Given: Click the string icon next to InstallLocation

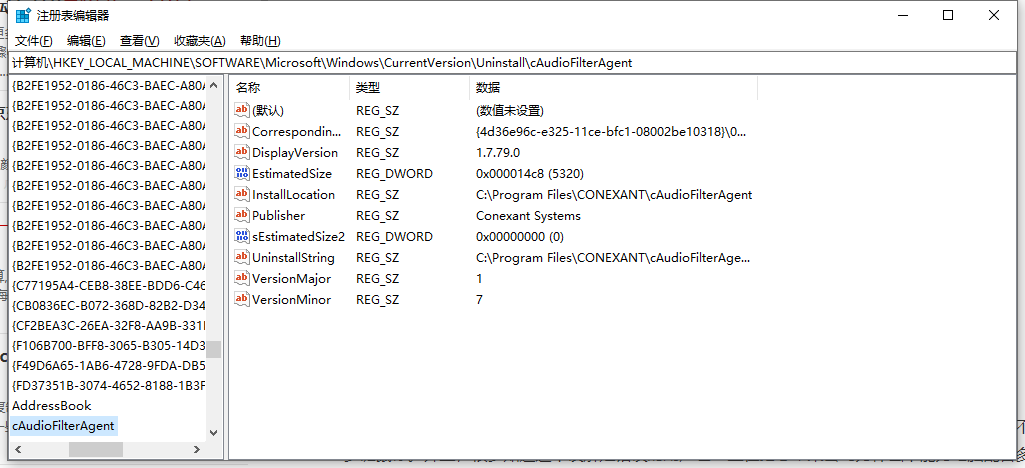Looking at the screenshot, I should click(x=242, y=194).
